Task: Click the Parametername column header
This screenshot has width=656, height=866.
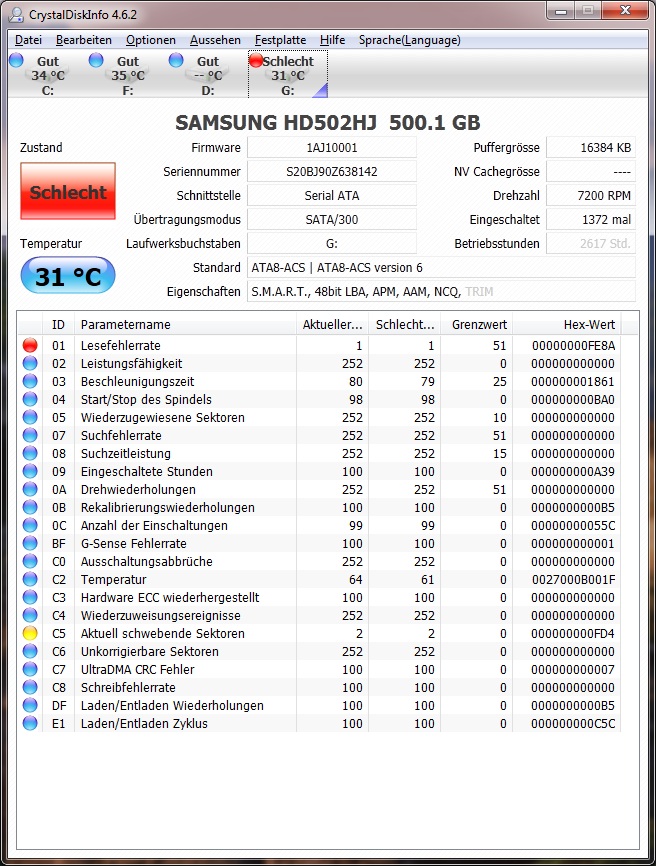Action: [x=185, y=325]
